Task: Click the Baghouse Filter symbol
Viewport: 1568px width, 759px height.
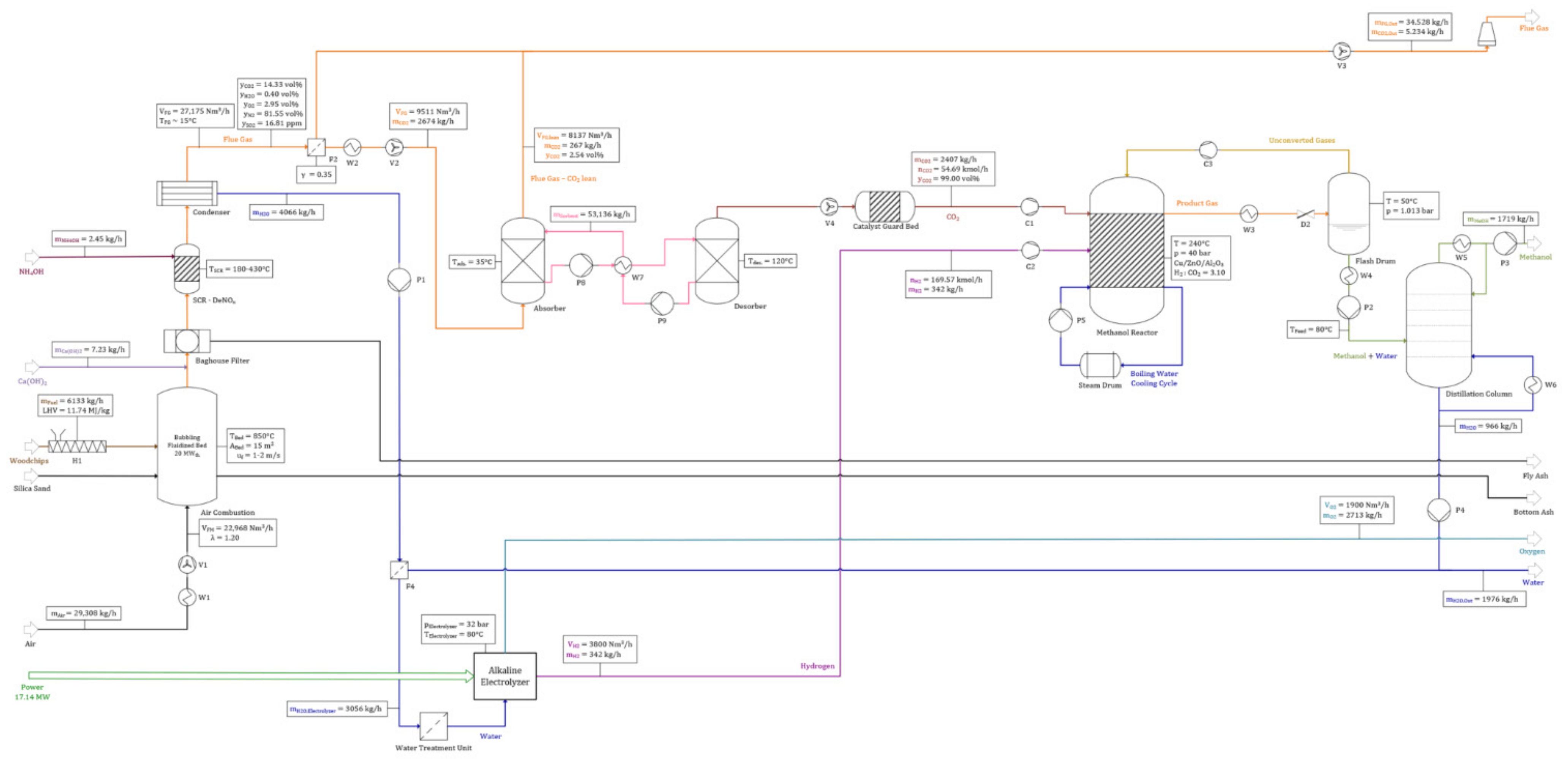Action: coord(187,341)
